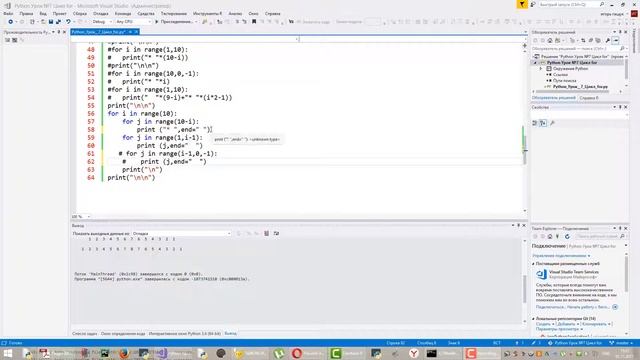Viewport: 640px width, 360px height.
Task: Select Python_Урок_7 .py file in Solution Explorer
Action: tap(580, 87)
